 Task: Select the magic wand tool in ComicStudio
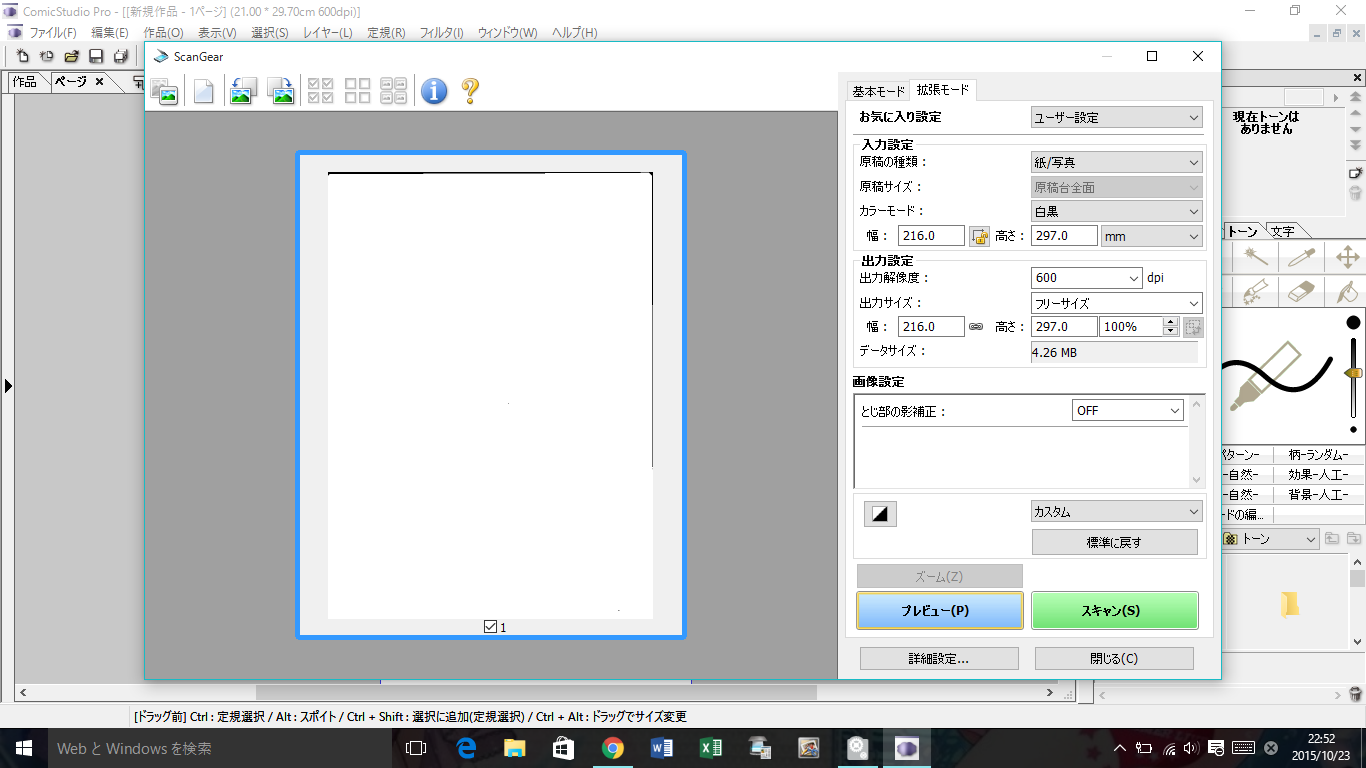pyautogui.click(x=1255, y=258)
